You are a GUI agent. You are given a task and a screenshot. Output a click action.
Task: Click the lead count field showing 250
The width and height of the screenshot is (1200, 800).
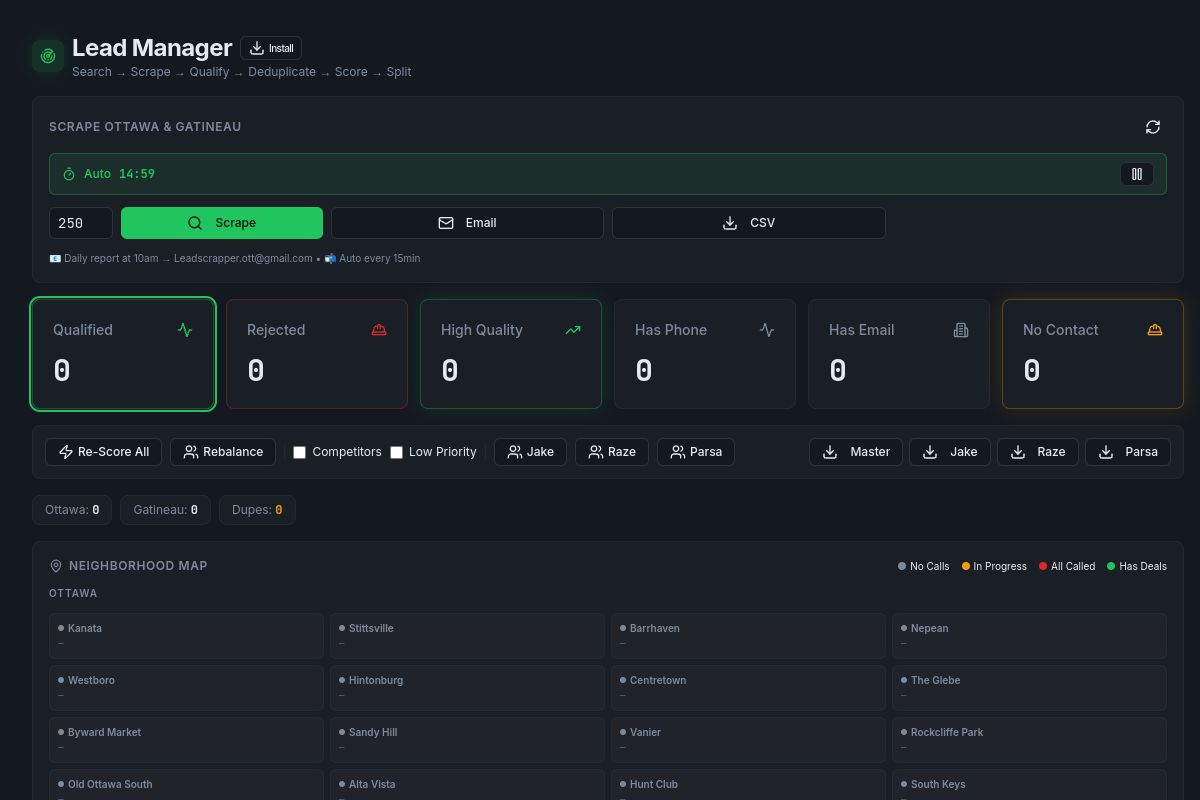click(81, 223)
